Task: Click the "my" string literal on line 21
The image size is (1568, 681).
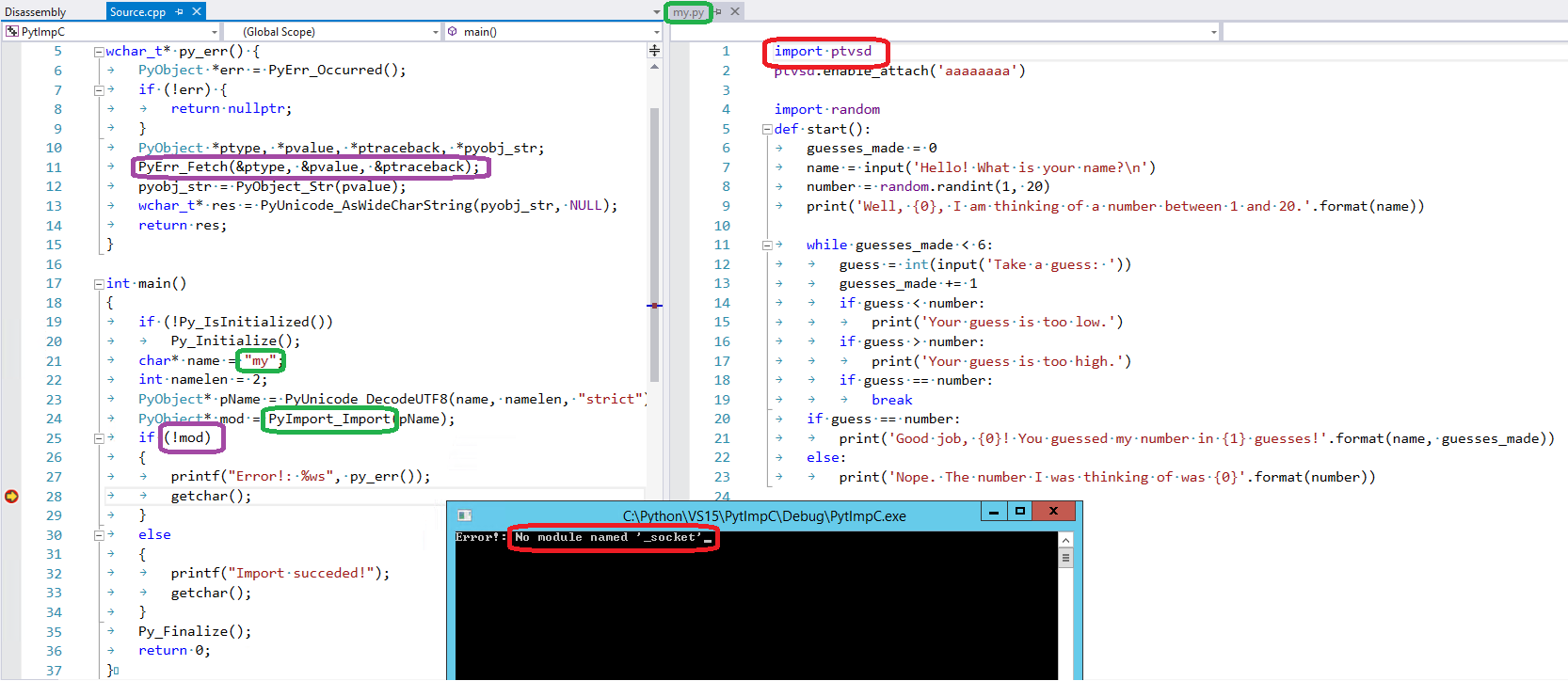Action: 260,360
